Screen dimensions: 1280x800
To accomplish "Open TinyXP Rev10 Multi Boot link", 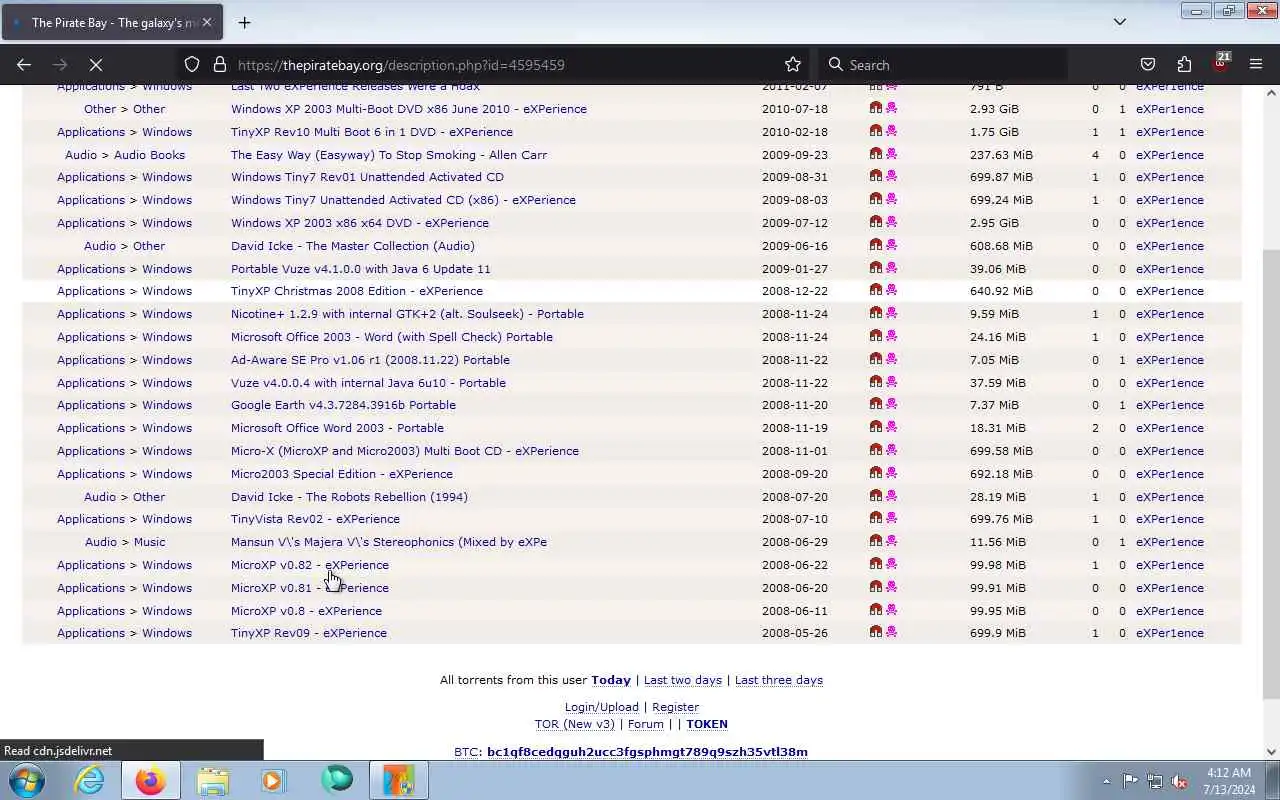I will (372, 132).
